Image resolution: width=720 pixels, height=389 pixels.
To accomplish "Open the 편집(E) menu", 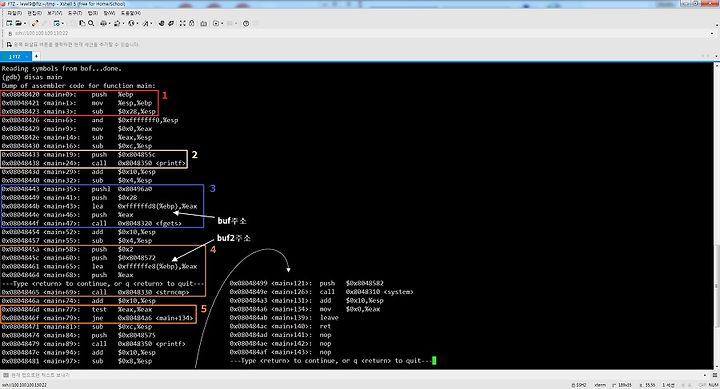I will coord(34,13).
